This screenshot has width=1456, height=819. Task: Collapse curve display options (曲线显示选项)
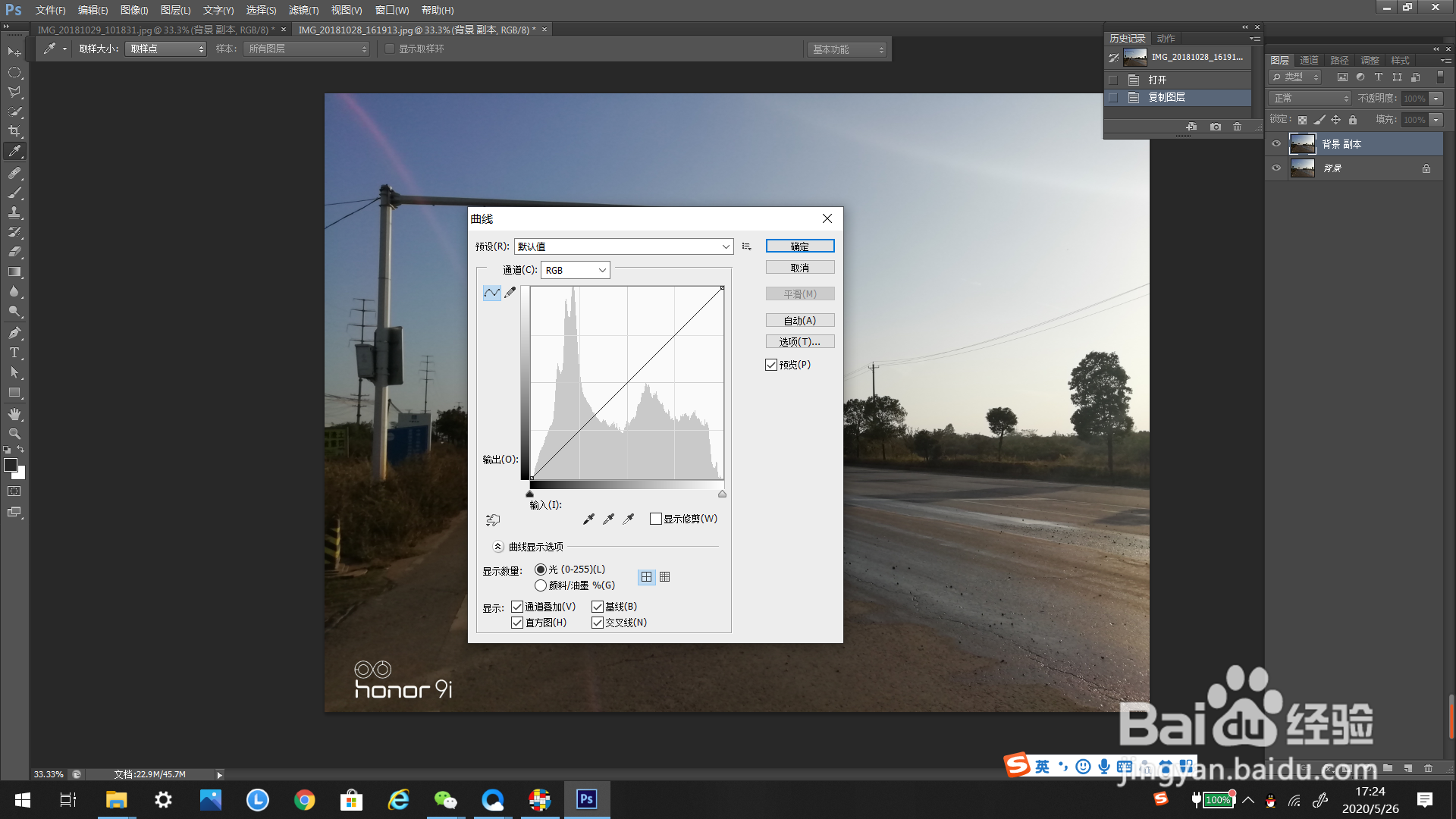498,546
